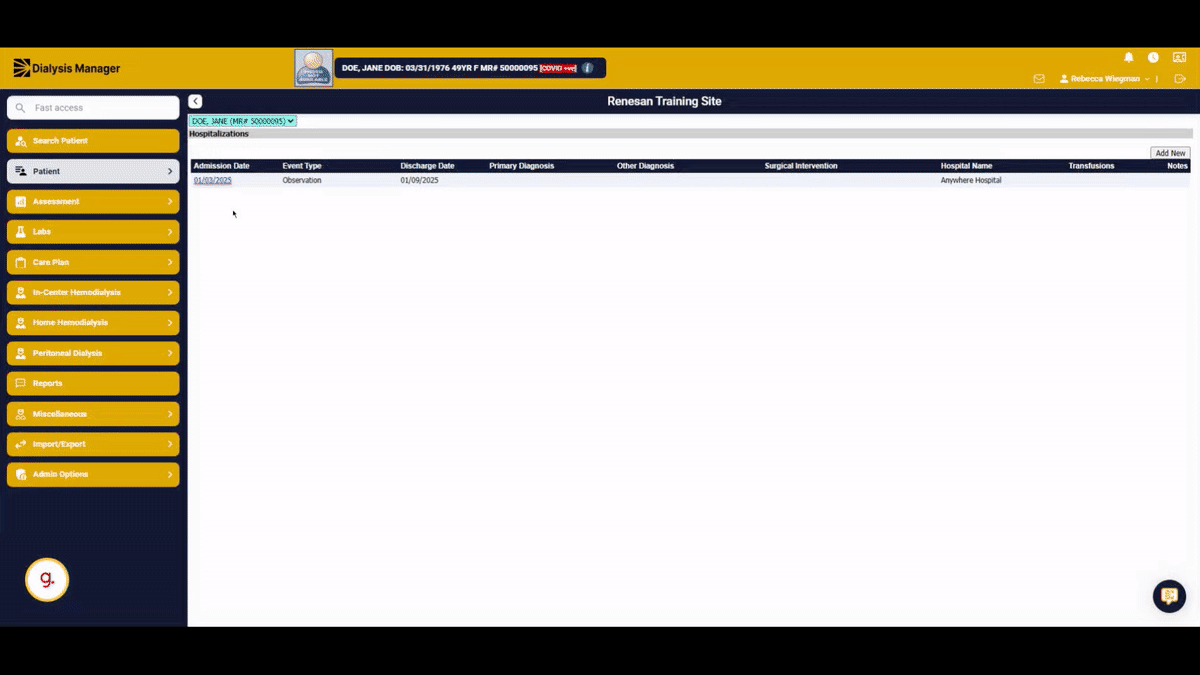
Task: Click the Admin Options icon
Action: click(21, 474)
